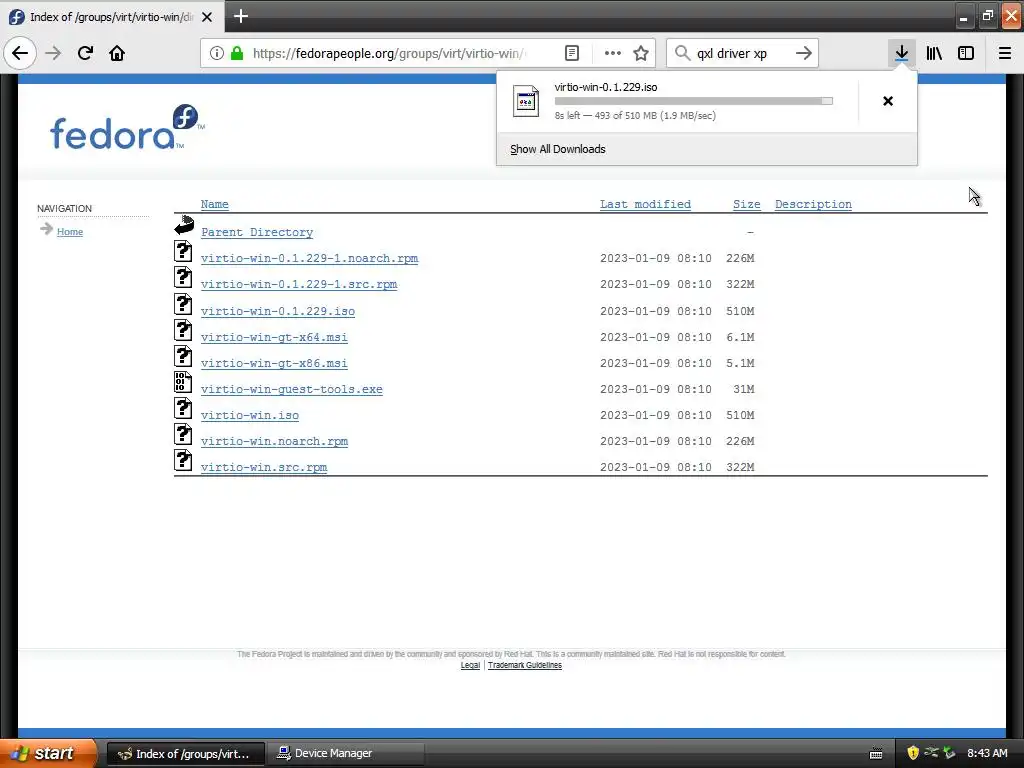The width and height of the screenshot is (1024, 768).
Task: Click the Parent Directory back-arrow icon
Action: (x=184, y=225)
